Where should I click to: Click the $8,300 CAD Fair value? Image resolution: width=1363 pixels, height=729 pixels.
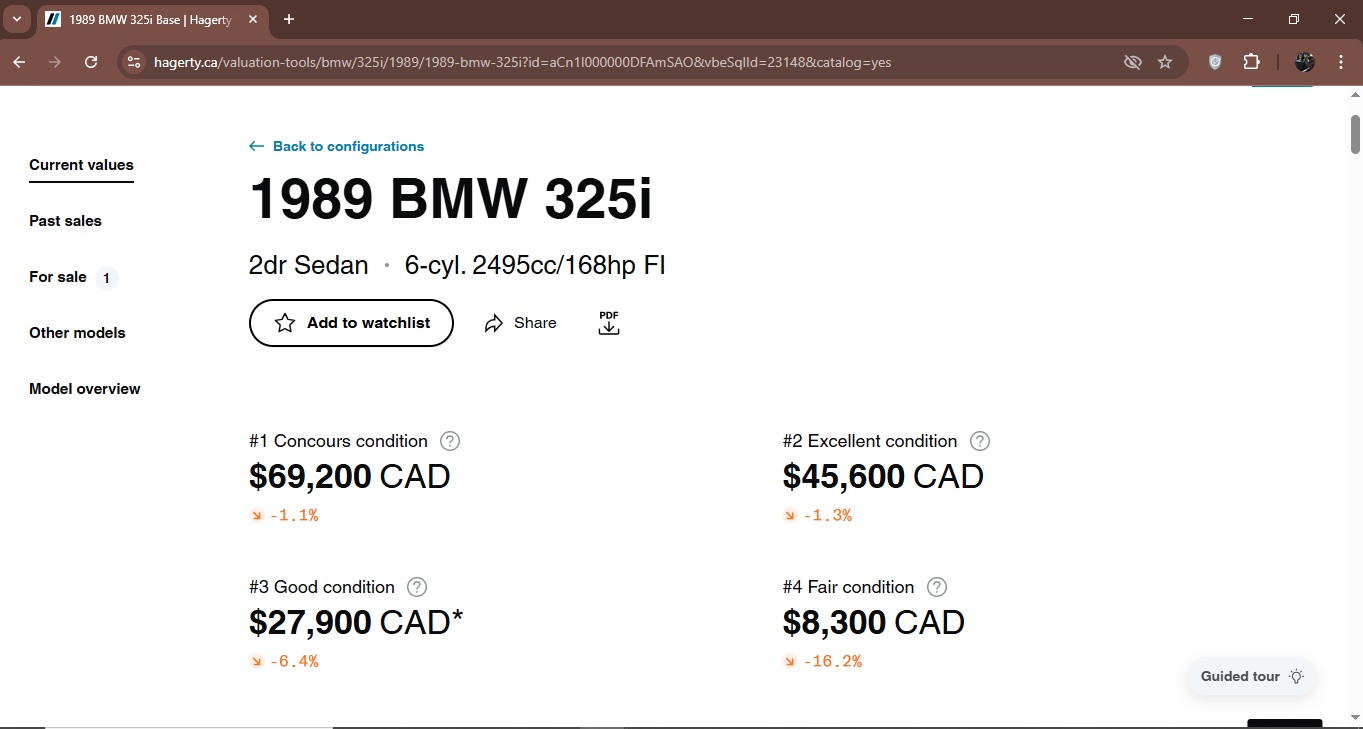[x=874, y=623]
